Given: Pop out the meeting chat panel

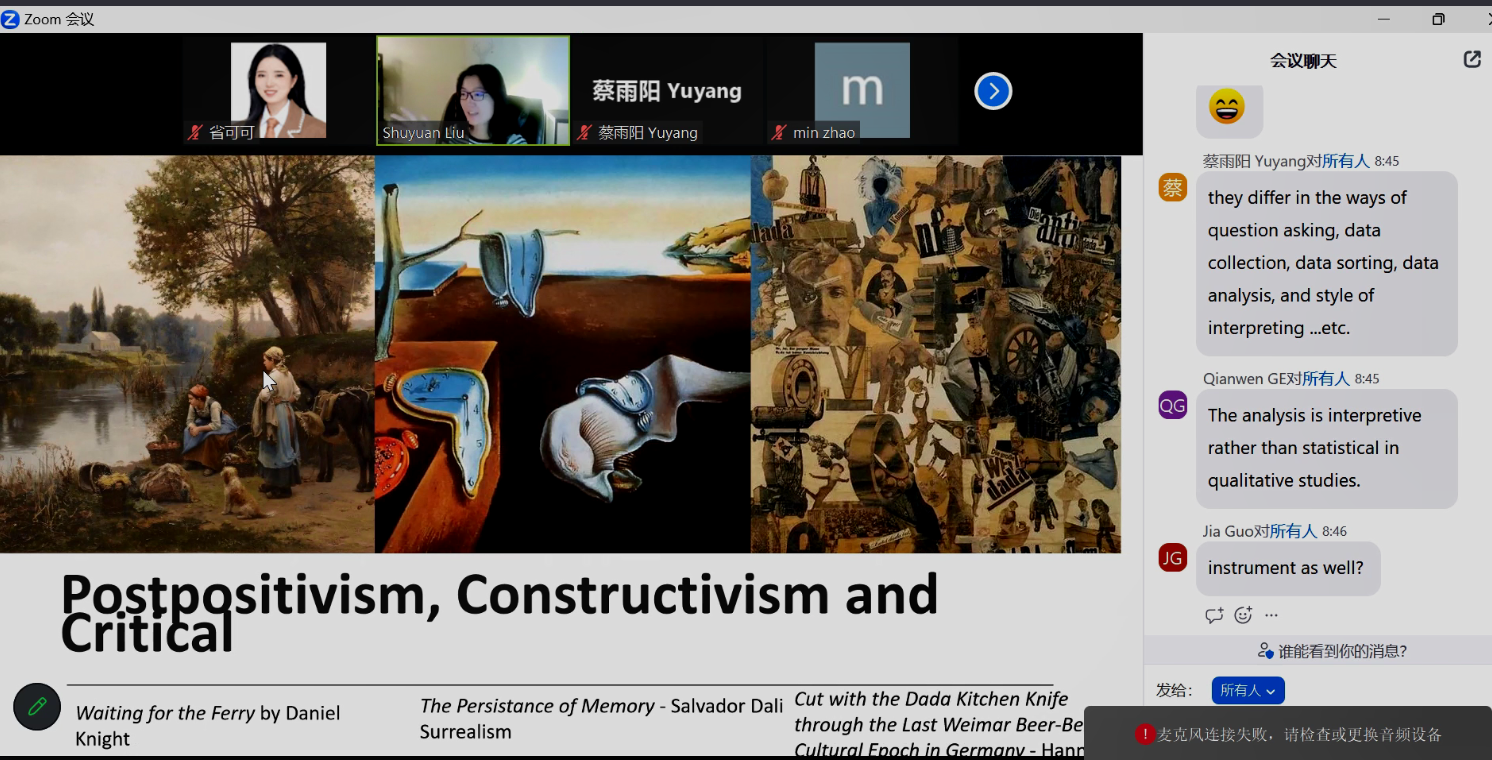Looking at the screenshot, I should click(x=1472, y=60).
